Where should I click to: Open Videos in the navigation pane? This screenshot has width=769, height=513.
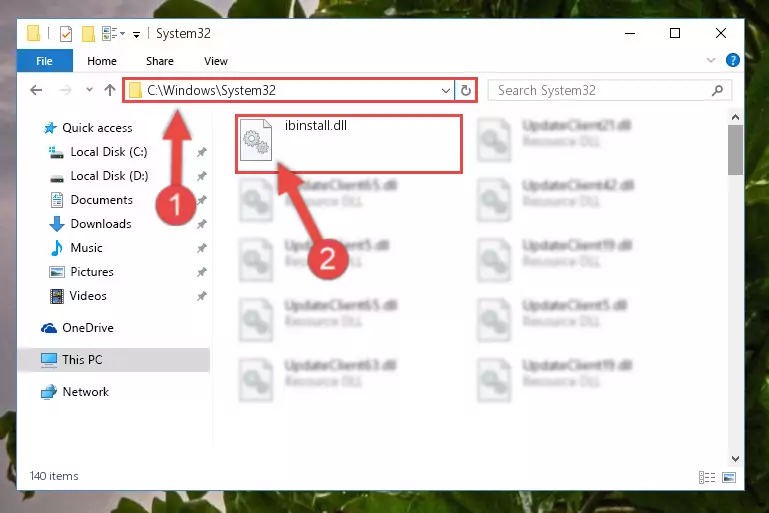pyautogui.click(x=88, y=296)
